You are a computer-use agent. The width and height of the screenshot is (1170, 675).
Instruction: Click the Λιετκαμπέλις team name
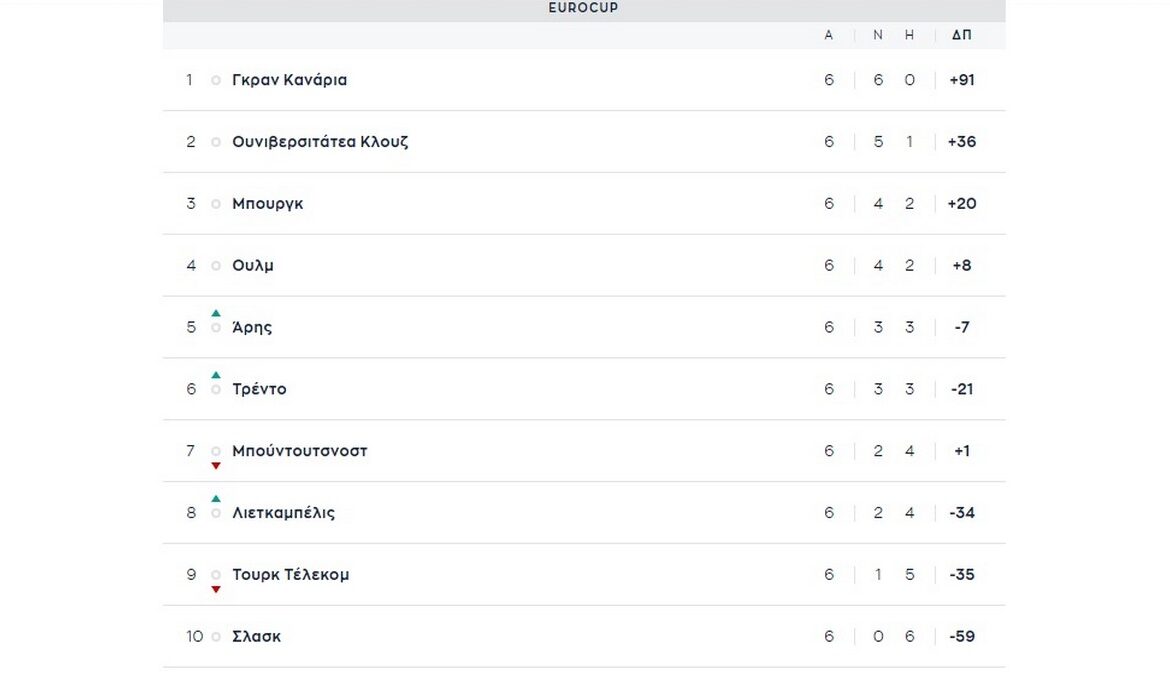[283, 513]
